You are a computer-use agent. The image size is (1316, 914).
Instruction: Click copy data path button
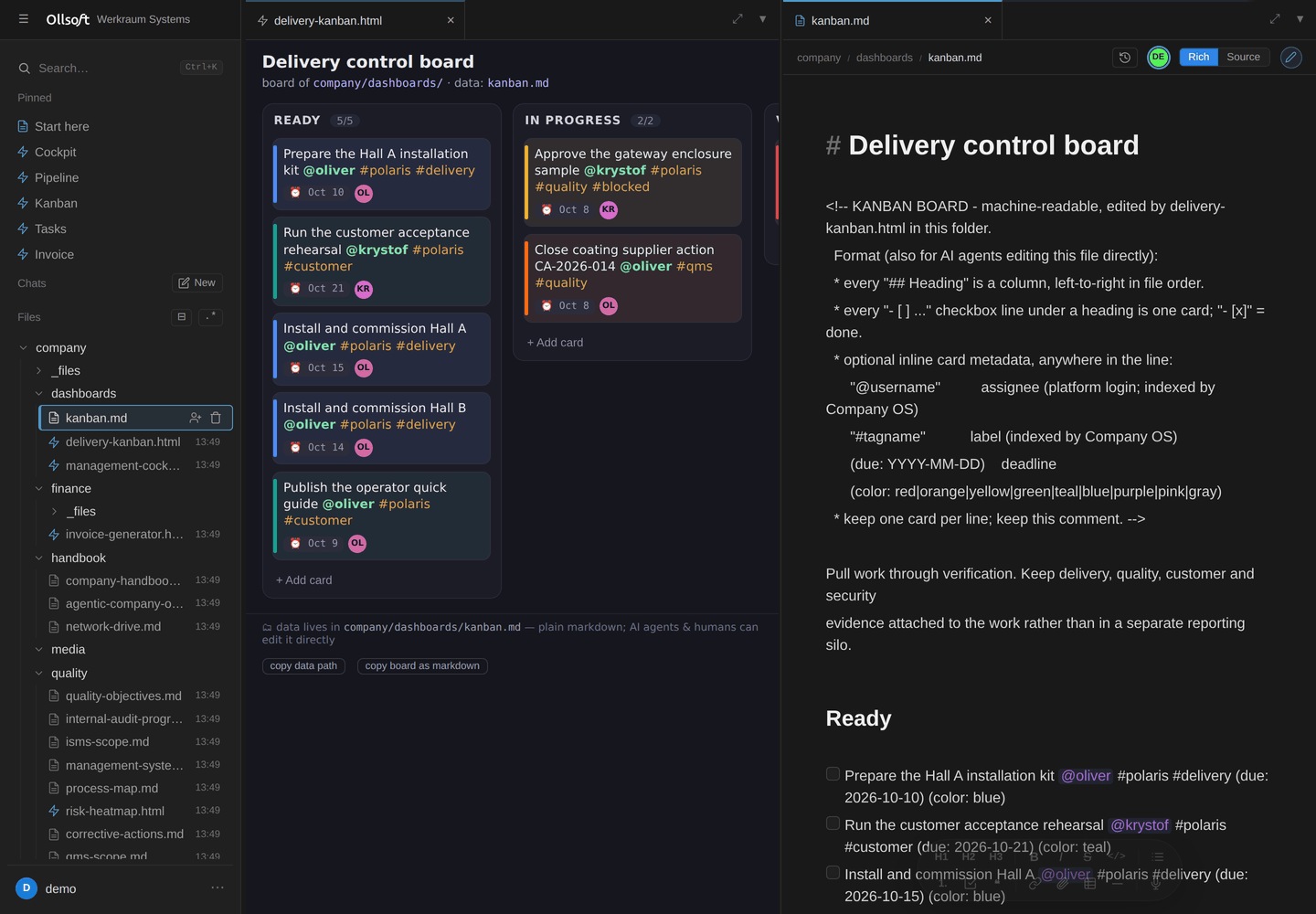(x=303, y=665)
